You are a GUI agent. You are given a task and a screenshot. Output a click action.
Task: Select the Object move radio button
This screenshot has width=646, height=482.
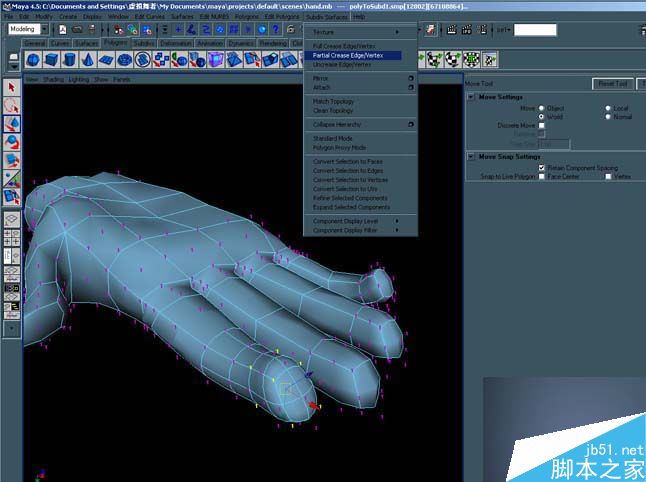[542, 108]
